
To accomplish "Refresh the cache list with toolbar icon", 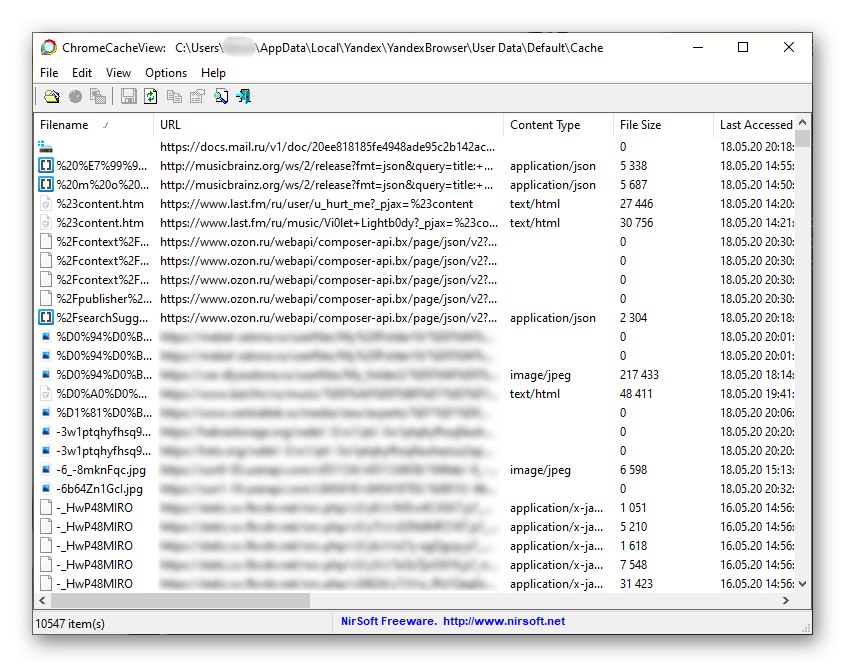I will click(x=151, y=96).
